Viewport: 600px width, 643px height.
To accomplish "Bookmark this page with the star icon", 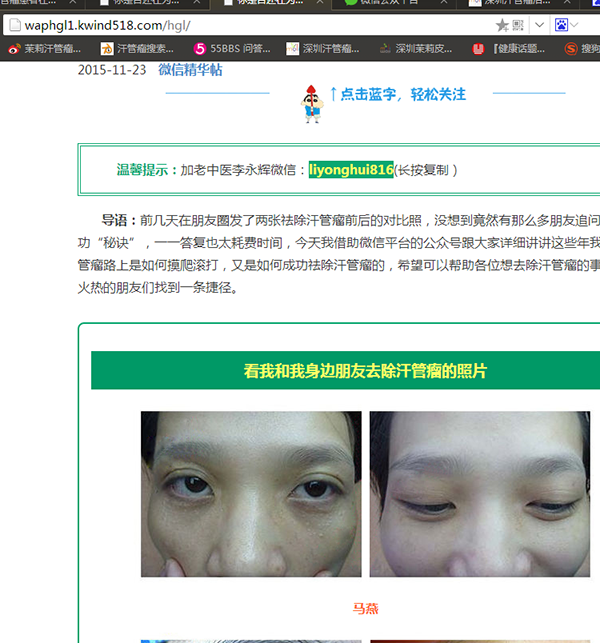I will point(502,25).
